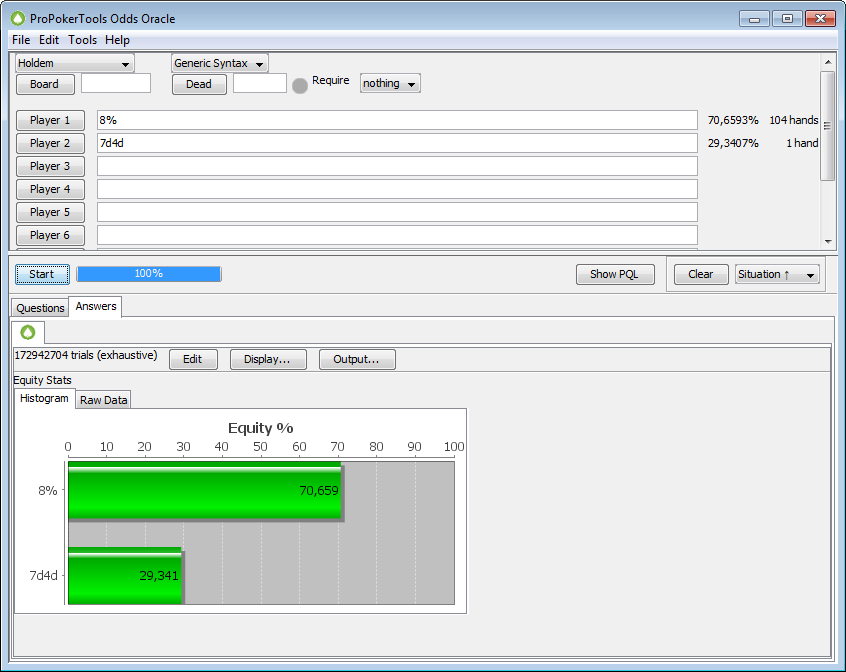Open the Tools menu

pos(83,40)
